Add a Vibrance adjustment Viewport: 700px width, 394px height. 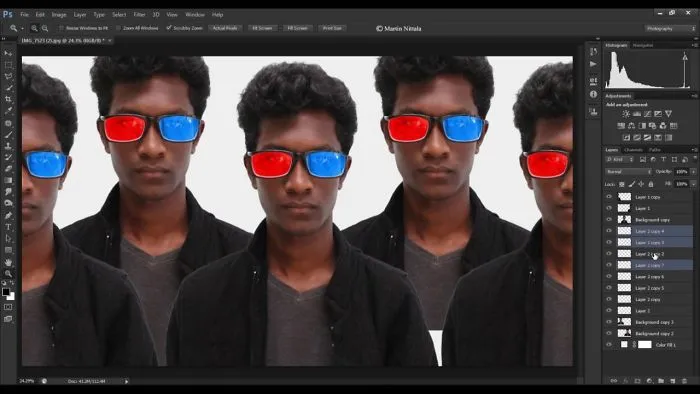pos(668,114)
